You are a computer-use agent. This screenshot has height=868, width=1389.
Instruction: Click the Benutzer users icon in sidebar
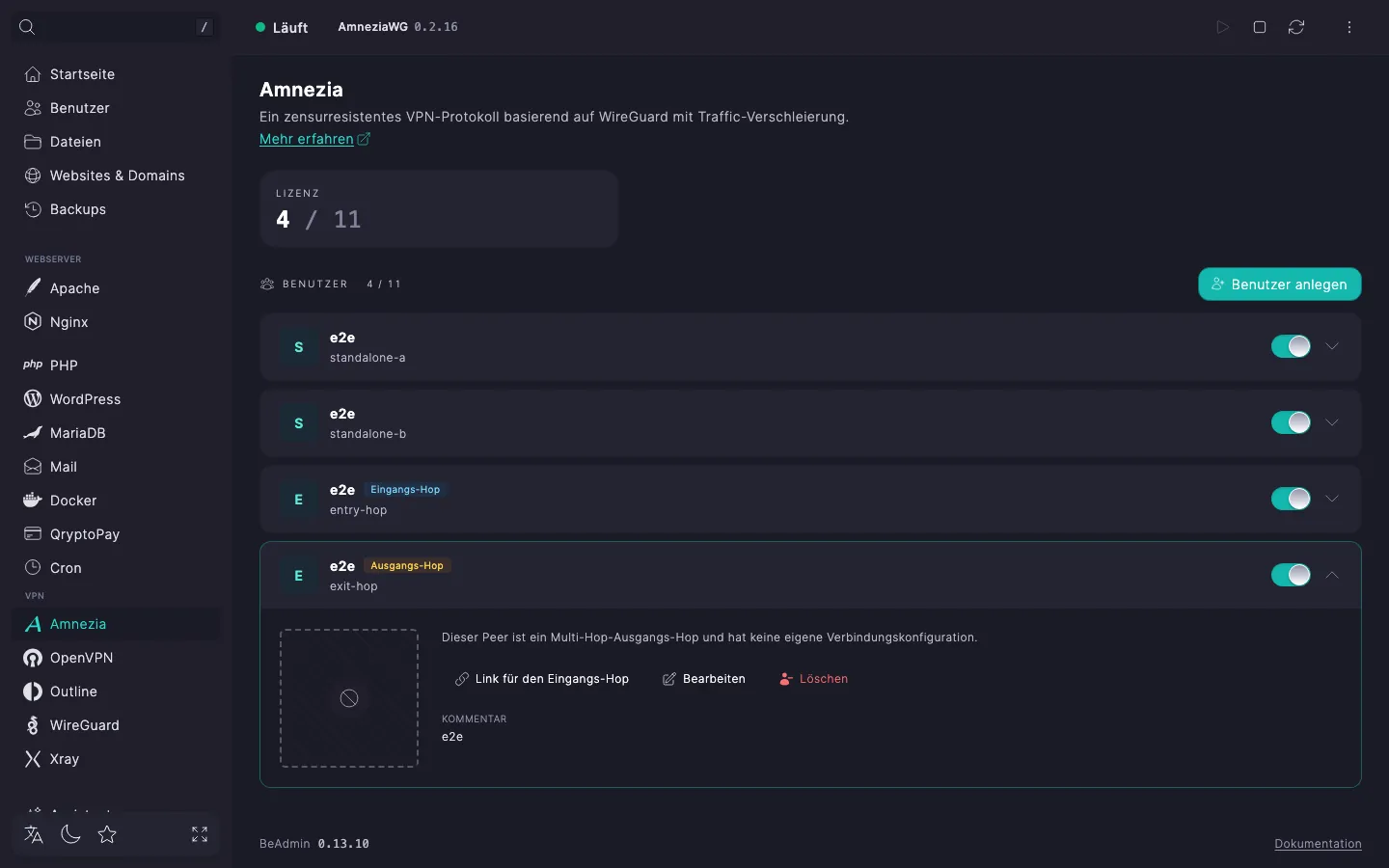point(33,108)
